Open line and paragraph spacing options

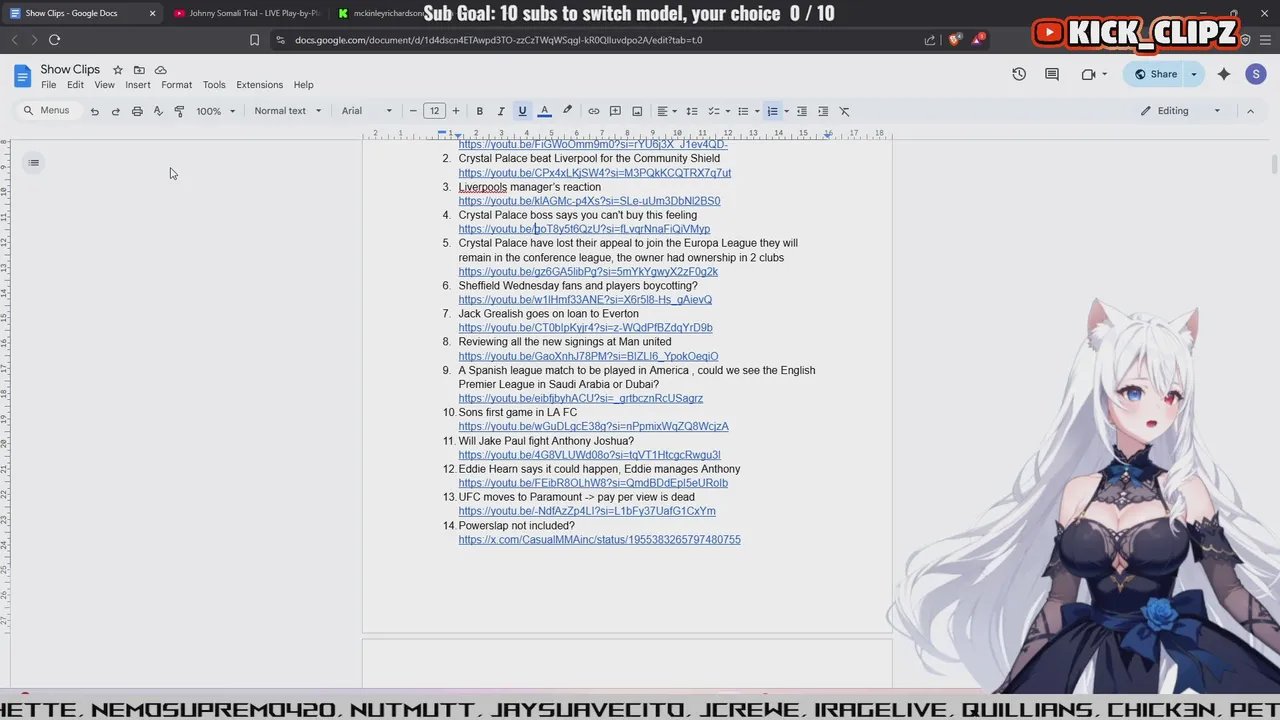click(x=691, y=111)
